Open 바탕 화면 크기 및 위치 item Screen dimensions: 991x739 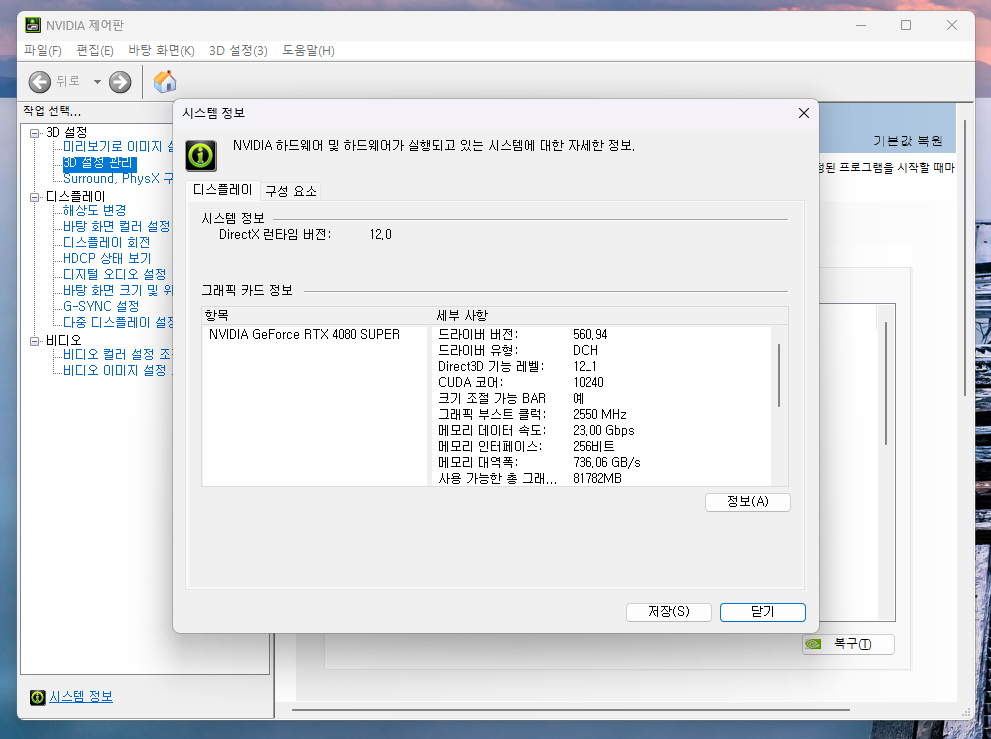coord(118,291)
